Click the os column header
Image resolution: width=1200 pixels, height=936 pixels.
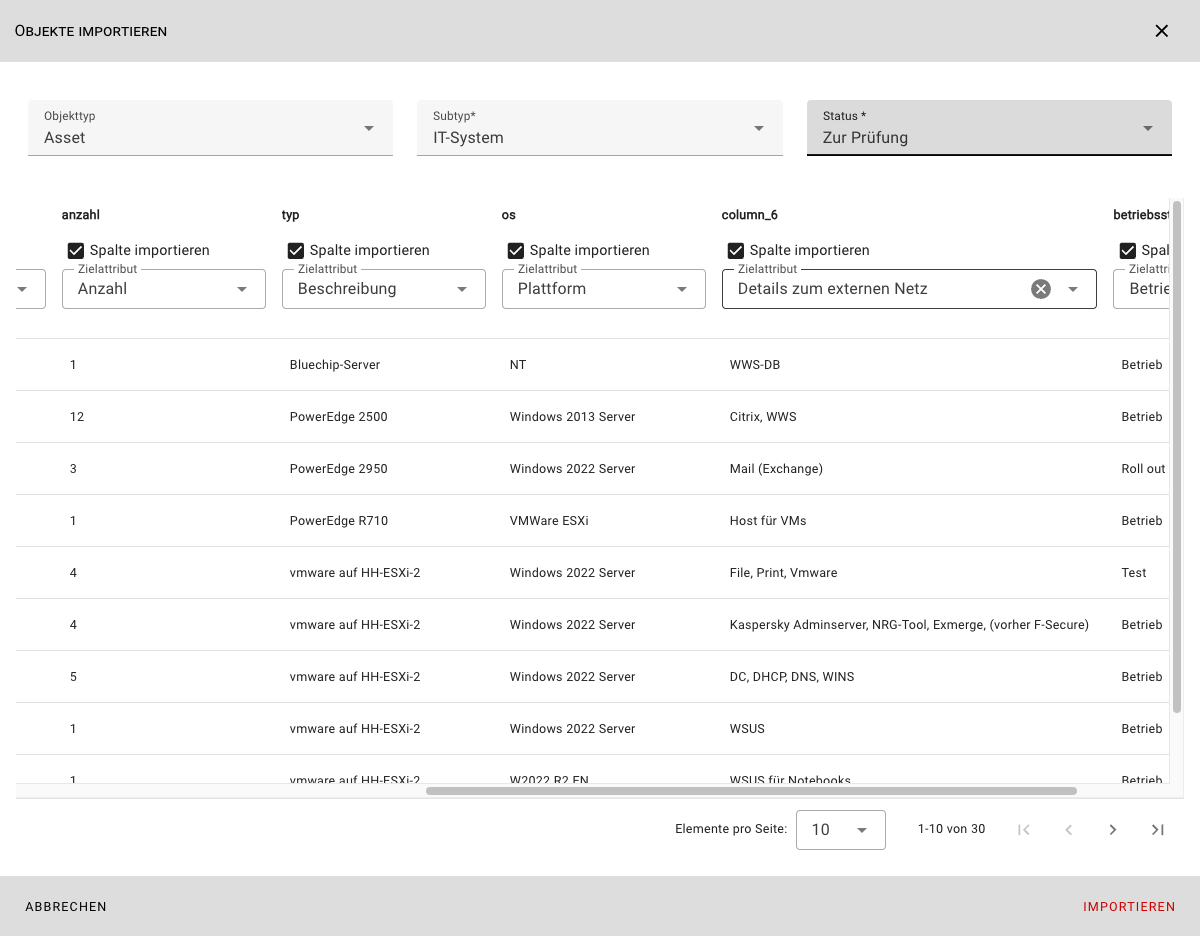click(x=508, y=215)
